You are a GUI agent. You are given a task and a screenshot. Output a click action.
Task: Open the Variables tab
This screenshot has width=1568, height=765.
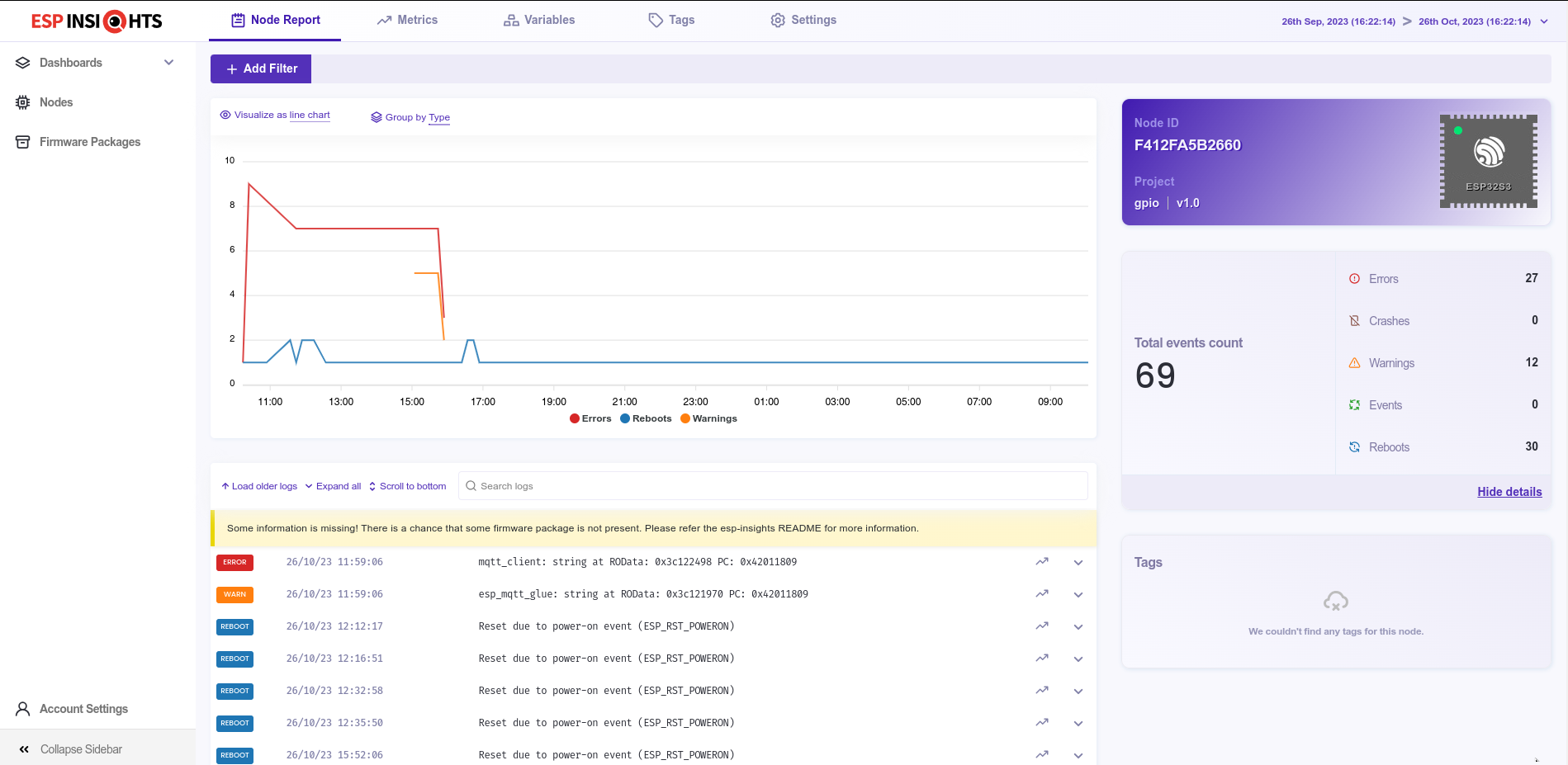pyautogui.click(x=539, y=20)
